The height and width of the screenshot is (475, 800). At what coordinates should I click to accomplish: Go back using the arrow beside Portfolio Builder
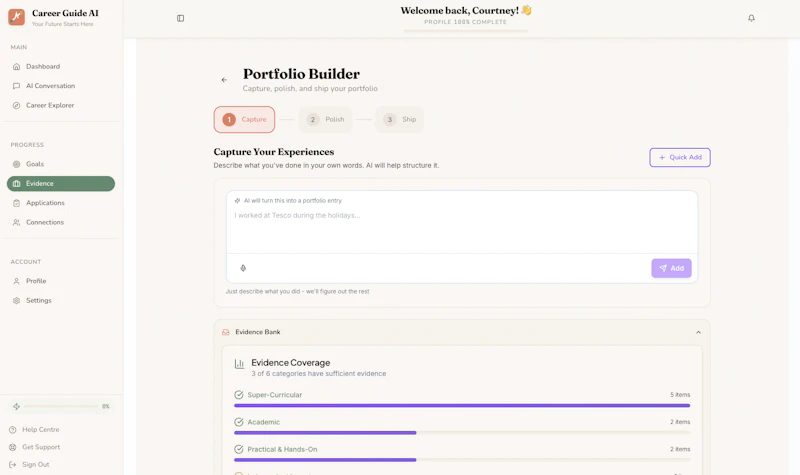coord(224,80)
